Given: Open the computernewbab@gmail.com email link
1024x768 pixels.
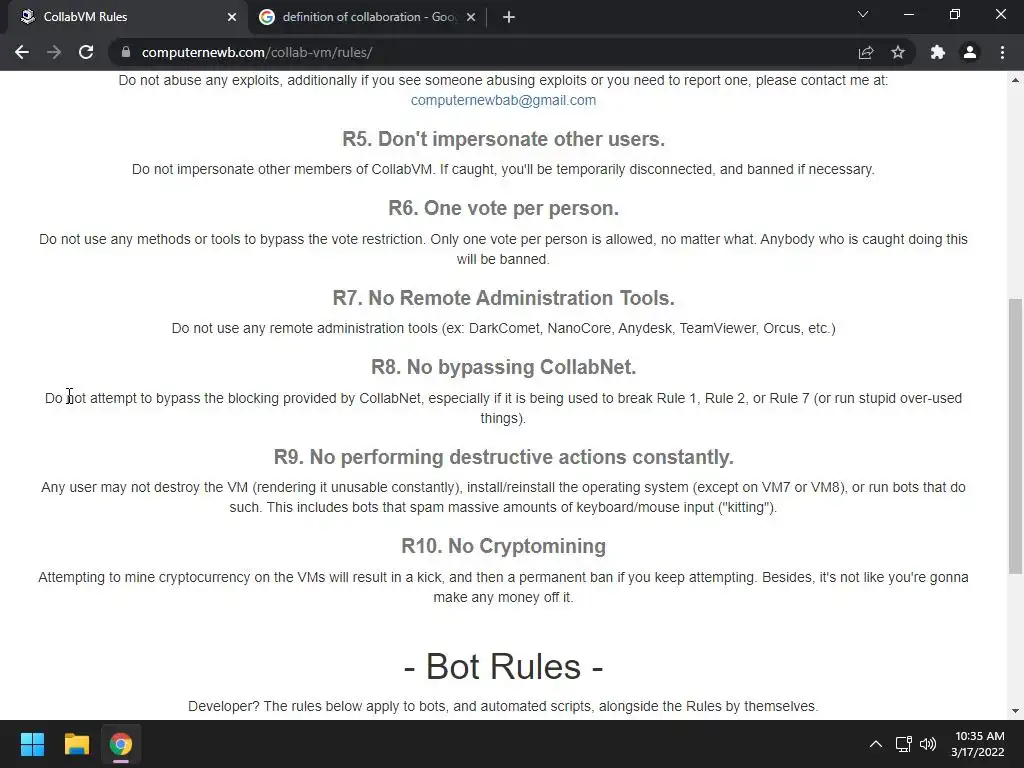Looking at the screenshot, I should click(503, 101).
